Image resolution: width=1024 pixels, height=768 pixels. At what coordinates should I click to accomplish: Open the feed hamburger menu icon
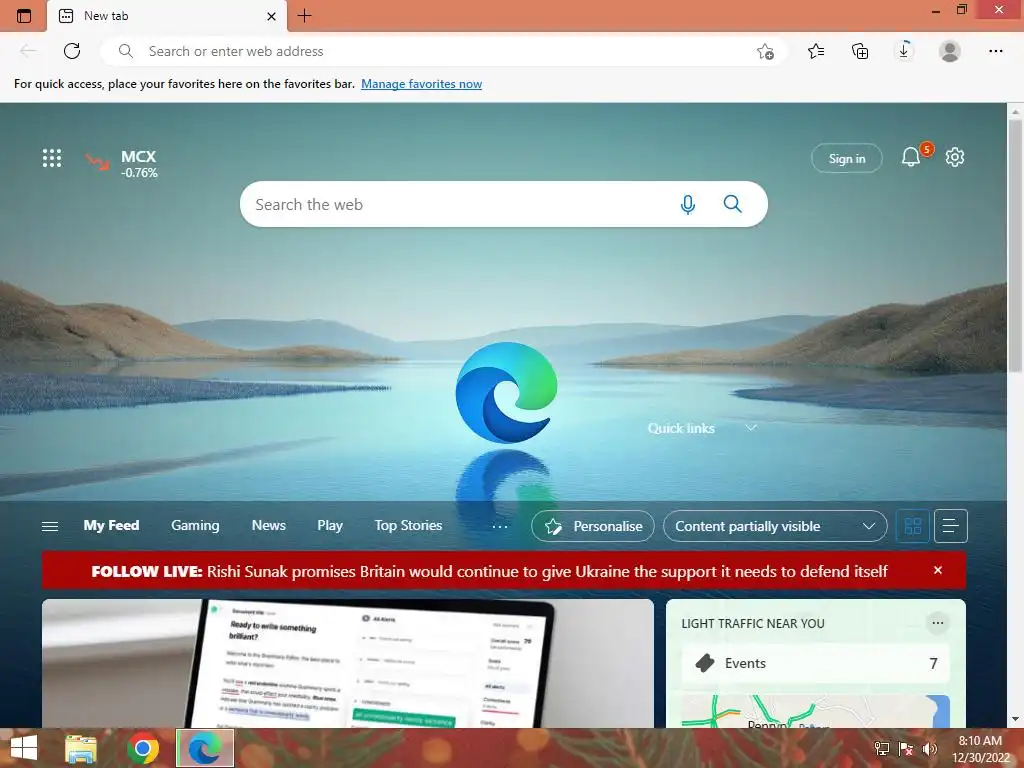pos(50,526)
